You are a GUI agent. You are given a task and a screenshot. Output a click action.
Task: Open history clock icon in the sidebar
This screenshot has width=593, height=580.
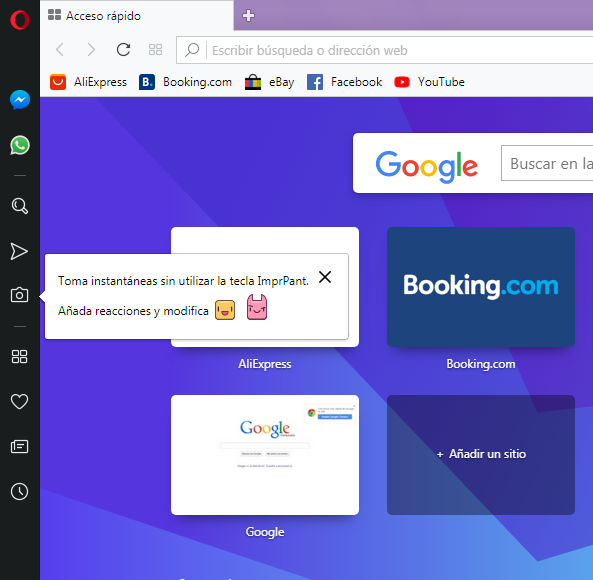[19, 492]
